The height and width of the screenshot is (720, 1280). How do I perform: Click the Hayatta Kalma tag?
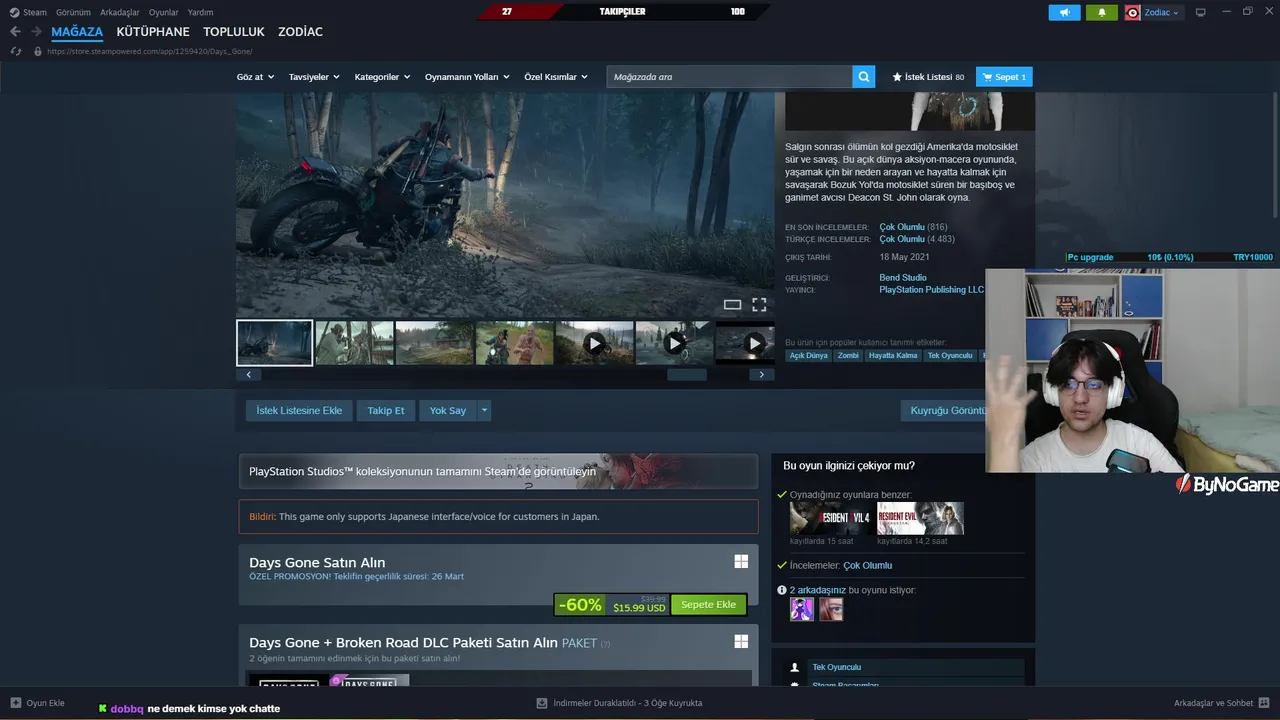(x=893, y=355)
